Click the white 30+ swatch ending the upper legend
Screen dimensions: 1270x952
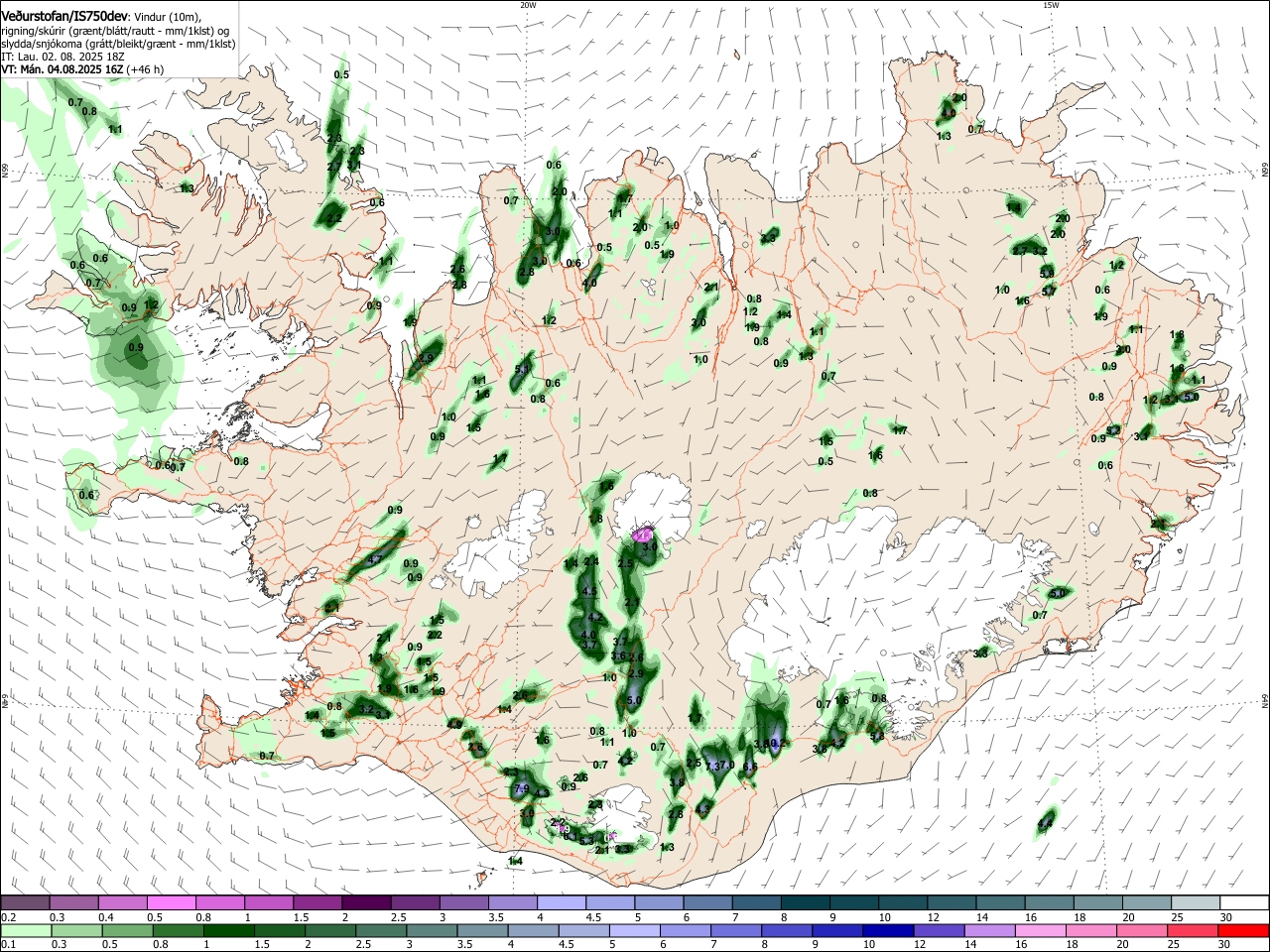coord(1243,902)
